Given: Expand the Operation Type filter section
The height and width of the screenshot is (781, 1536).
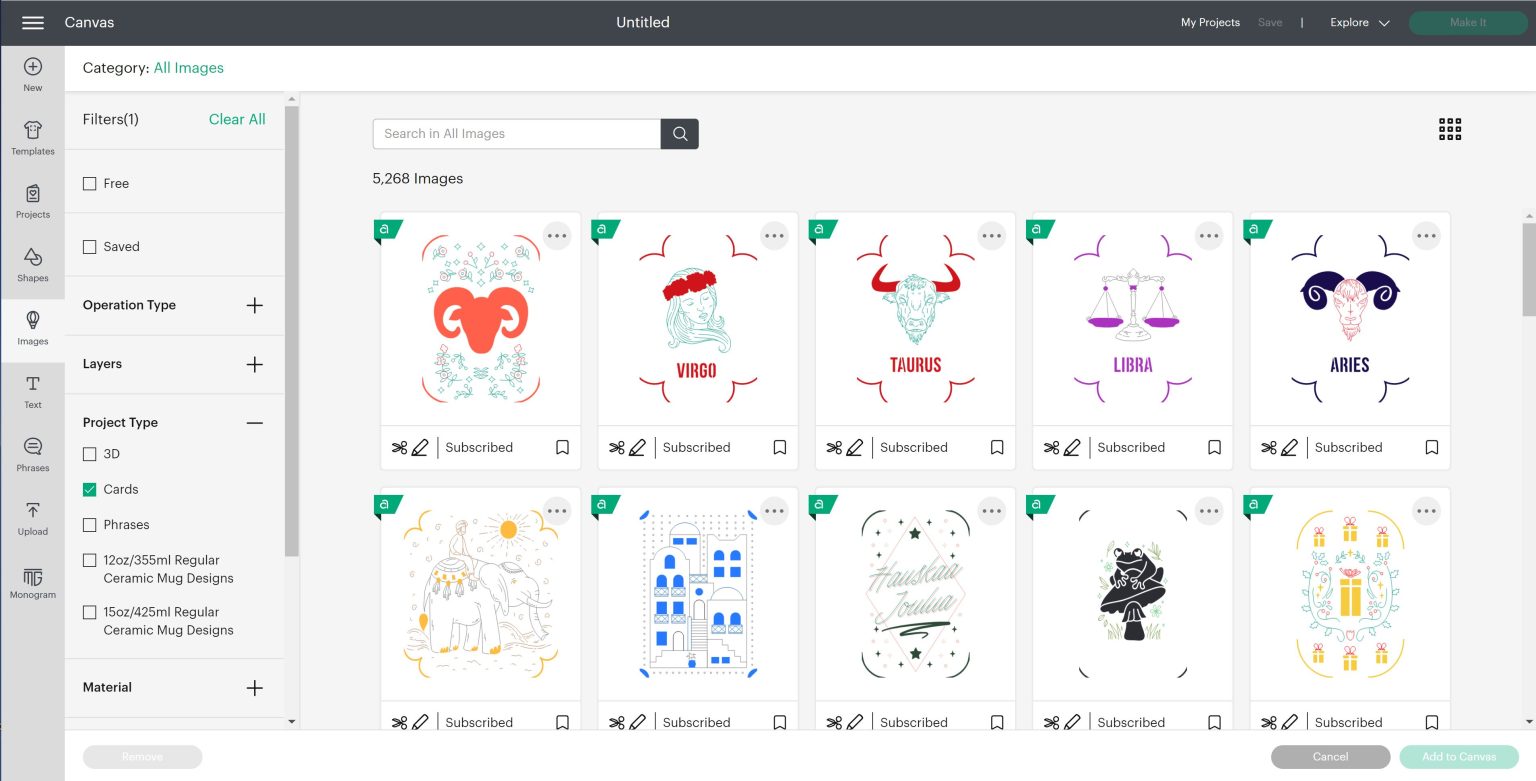Looking at the screenshot, I should click(x=254, y=305).
